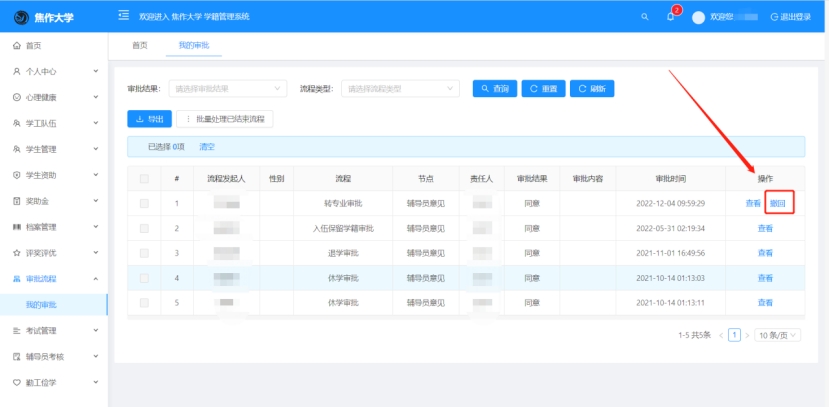Click the notification bell icon

click(670, 17)
